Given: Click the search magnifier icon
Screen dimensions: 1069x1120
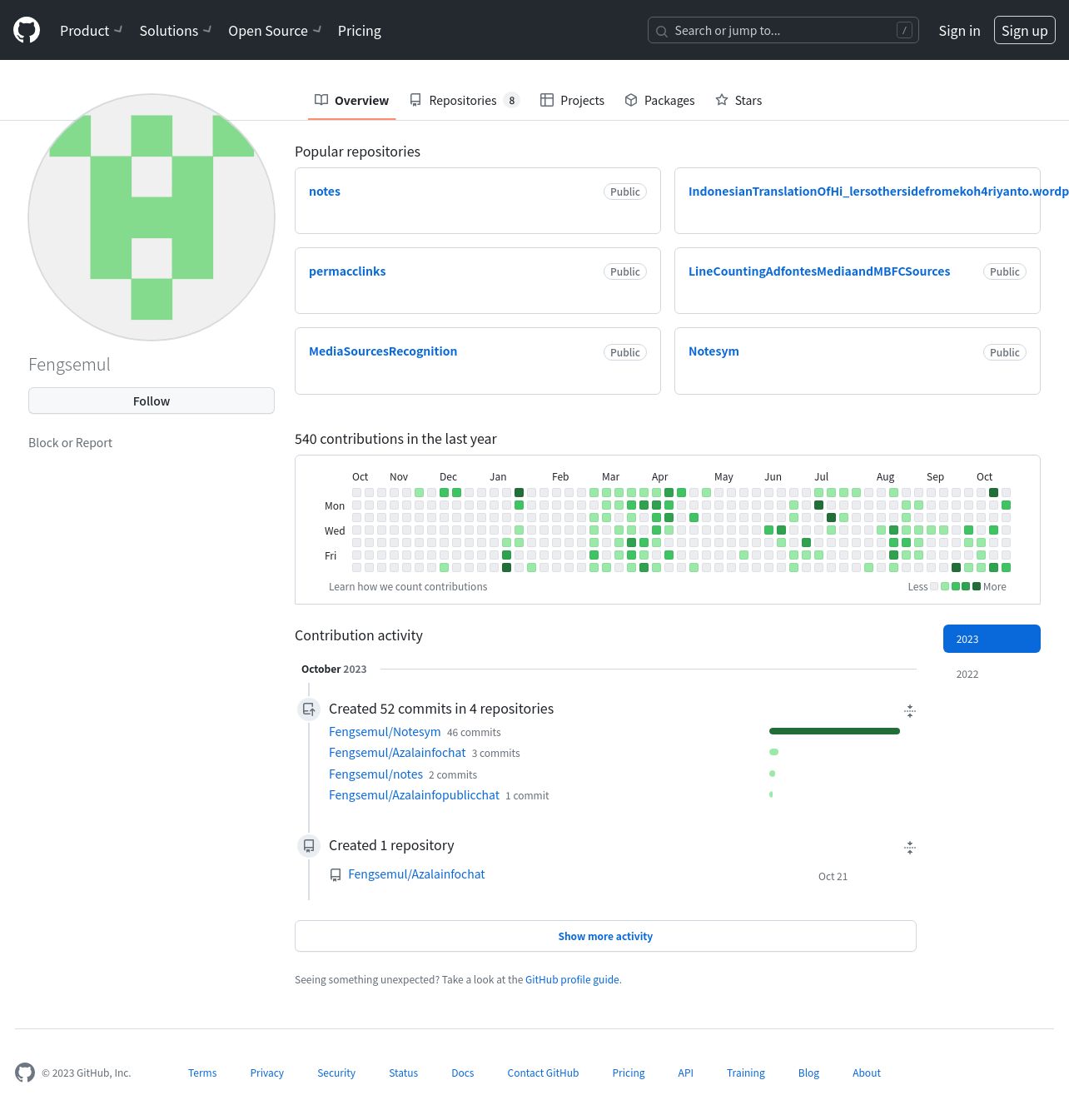Looking at the screenshot, I should (662, 31).
